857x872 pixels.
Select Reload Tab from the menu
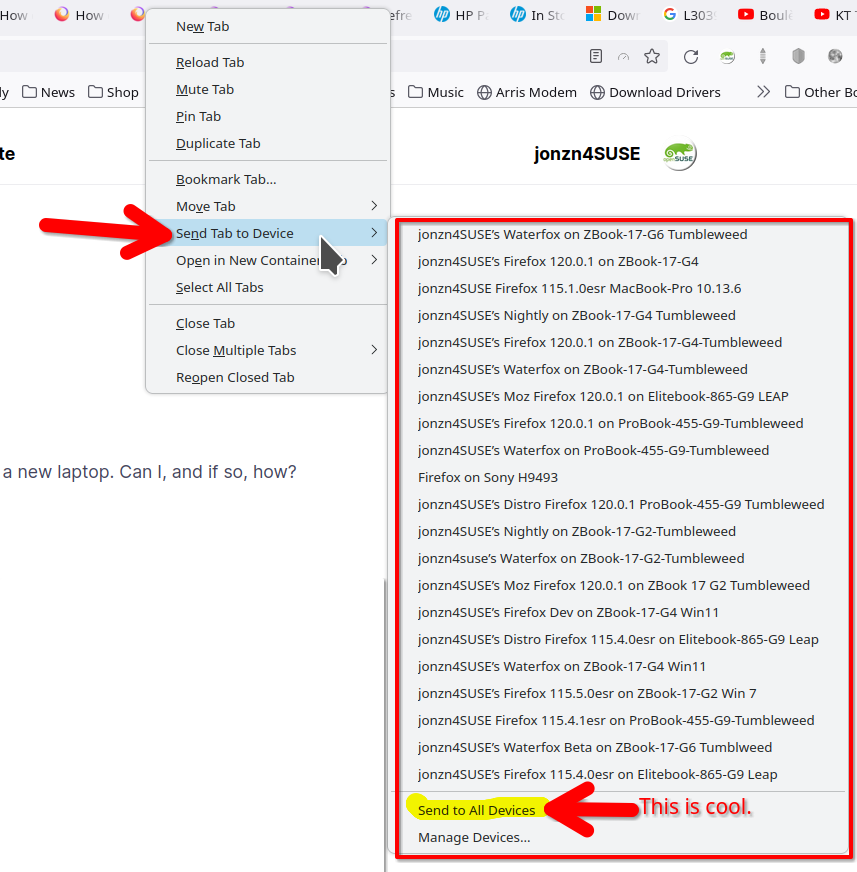267,62
